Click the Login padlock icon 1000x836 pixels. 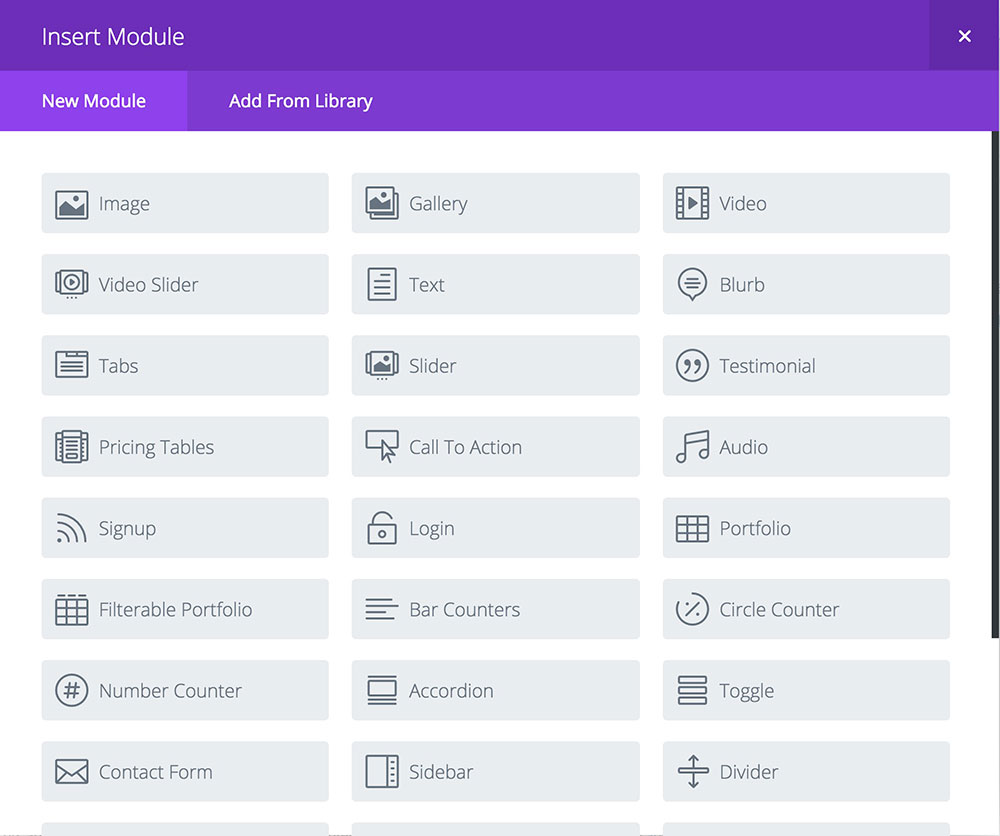(382, 527)
